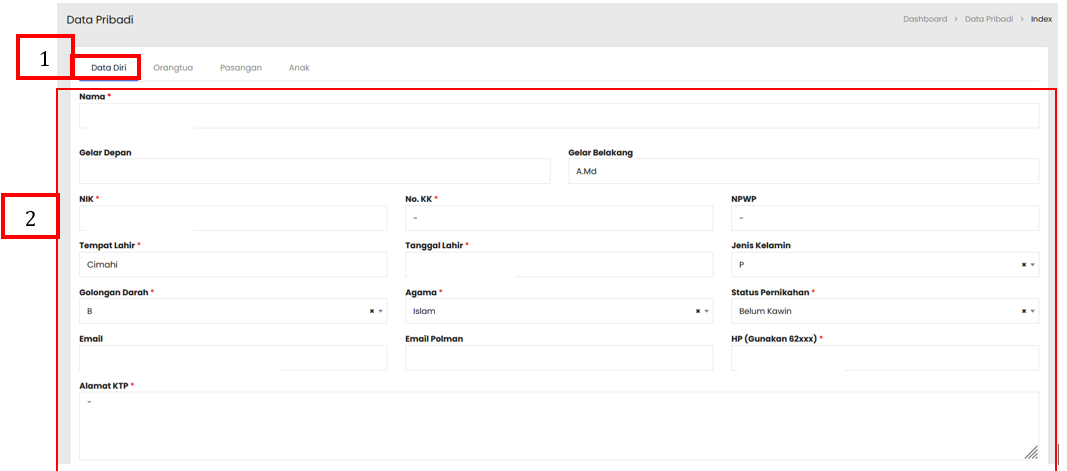Open the Pasangan tab
This screenshot has height=471, width=1067.
coord(241,68)
